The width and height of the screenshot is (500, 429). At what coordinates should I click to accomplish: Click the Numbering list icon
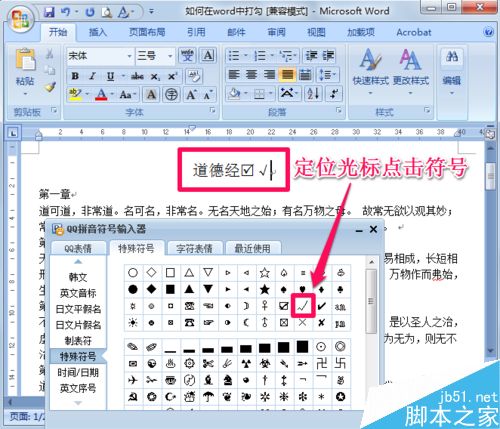click(260, 56)
